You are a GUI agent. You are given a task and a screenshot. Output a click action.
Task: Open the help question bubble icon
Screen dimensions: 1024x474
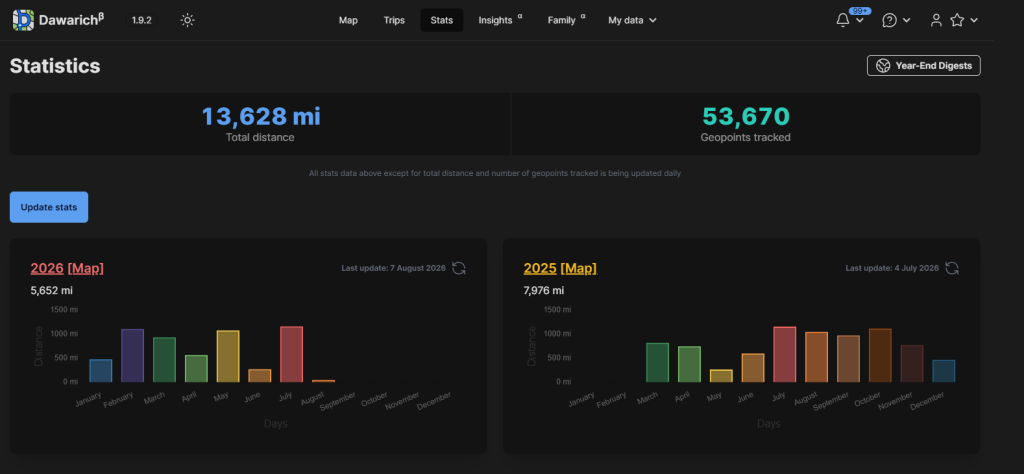[889, 20]
